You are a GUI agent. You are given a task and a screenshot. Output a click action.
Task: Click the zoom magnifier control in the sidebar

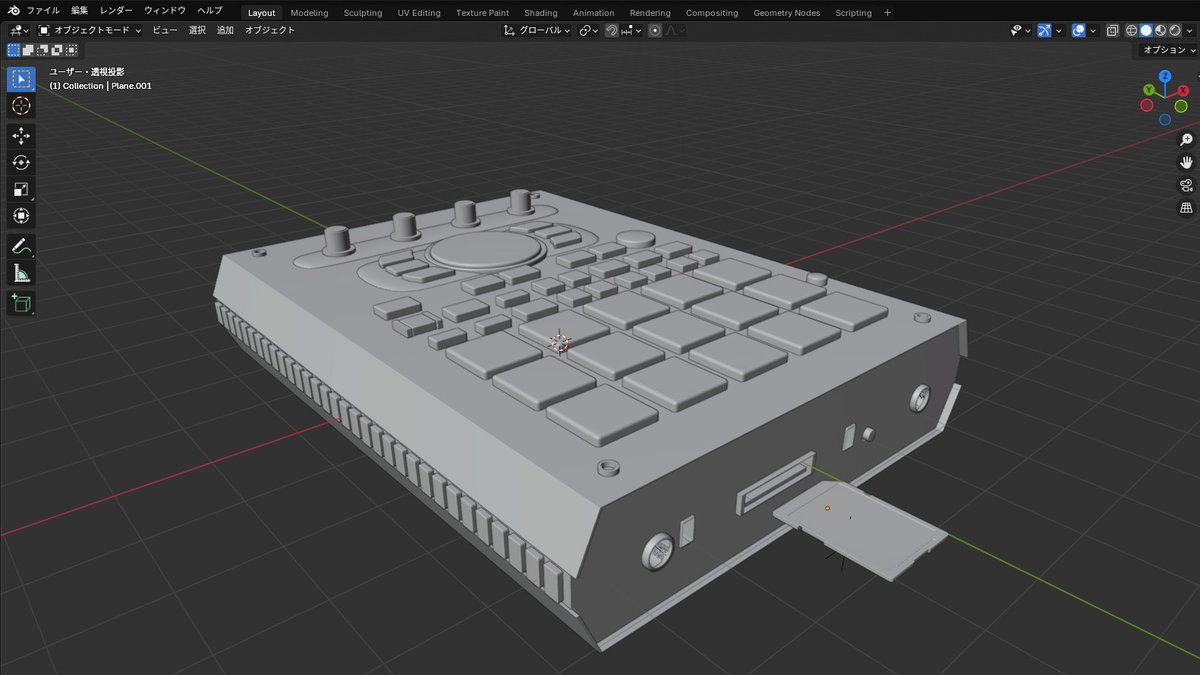[x=1186, y=139]
